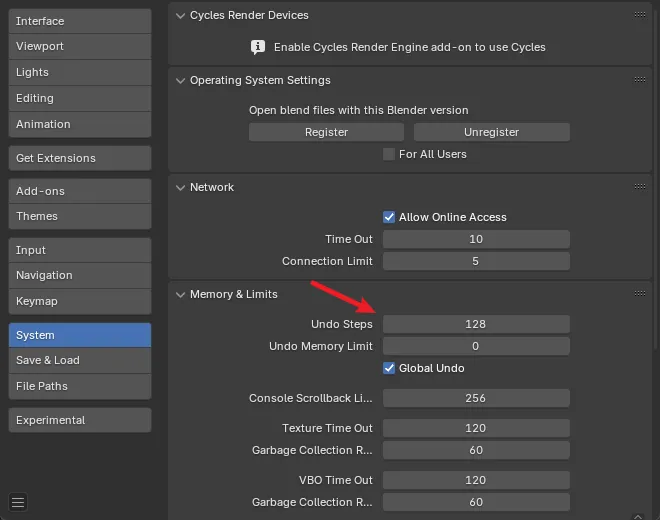The height and width of the screenshot is (520, 660).
Task: Open the Input preferences
Action: tap(80, 250)
